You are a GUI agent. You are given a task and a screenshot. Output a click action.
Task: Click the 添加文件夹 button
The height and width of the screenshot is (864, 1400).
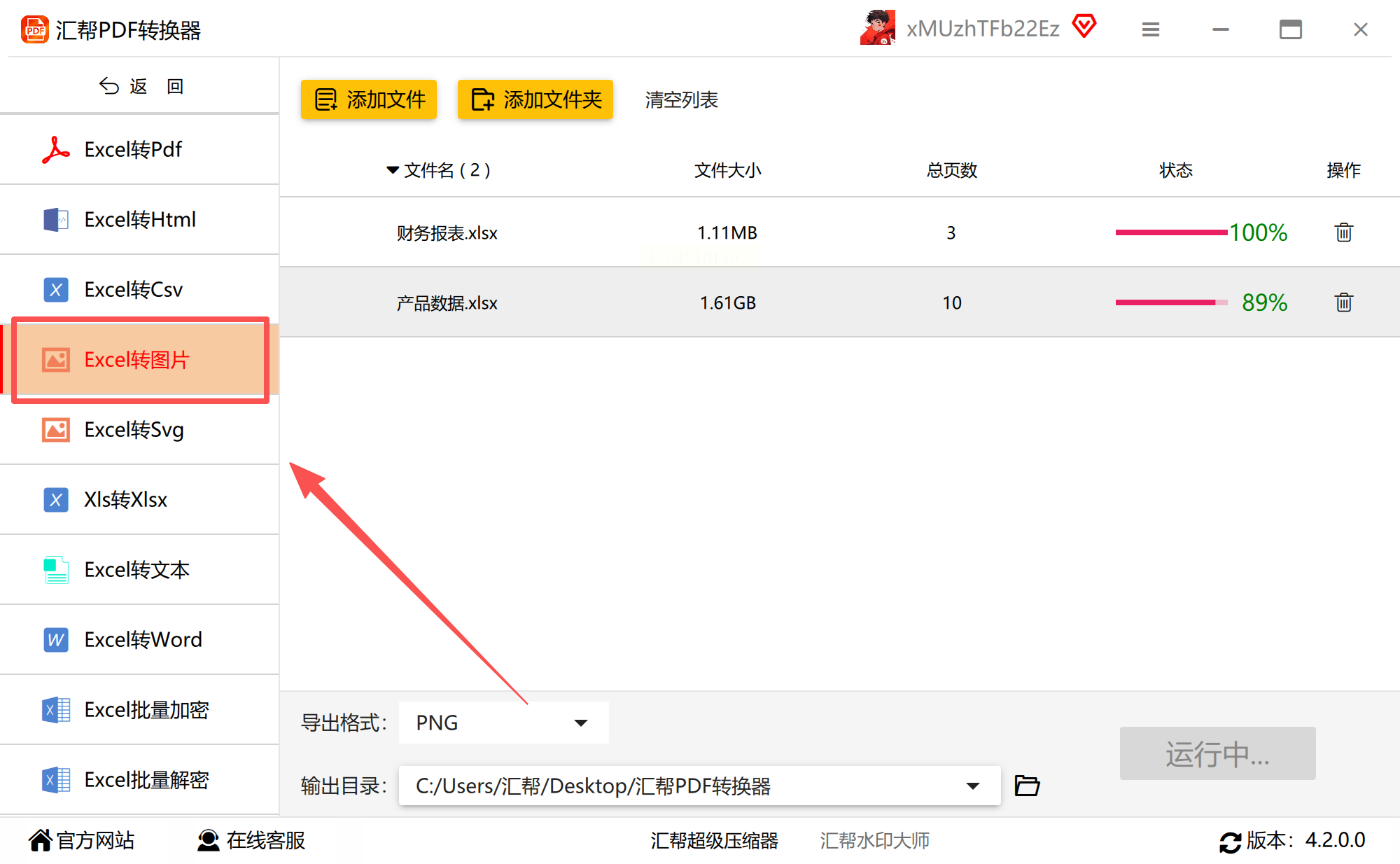535,99
